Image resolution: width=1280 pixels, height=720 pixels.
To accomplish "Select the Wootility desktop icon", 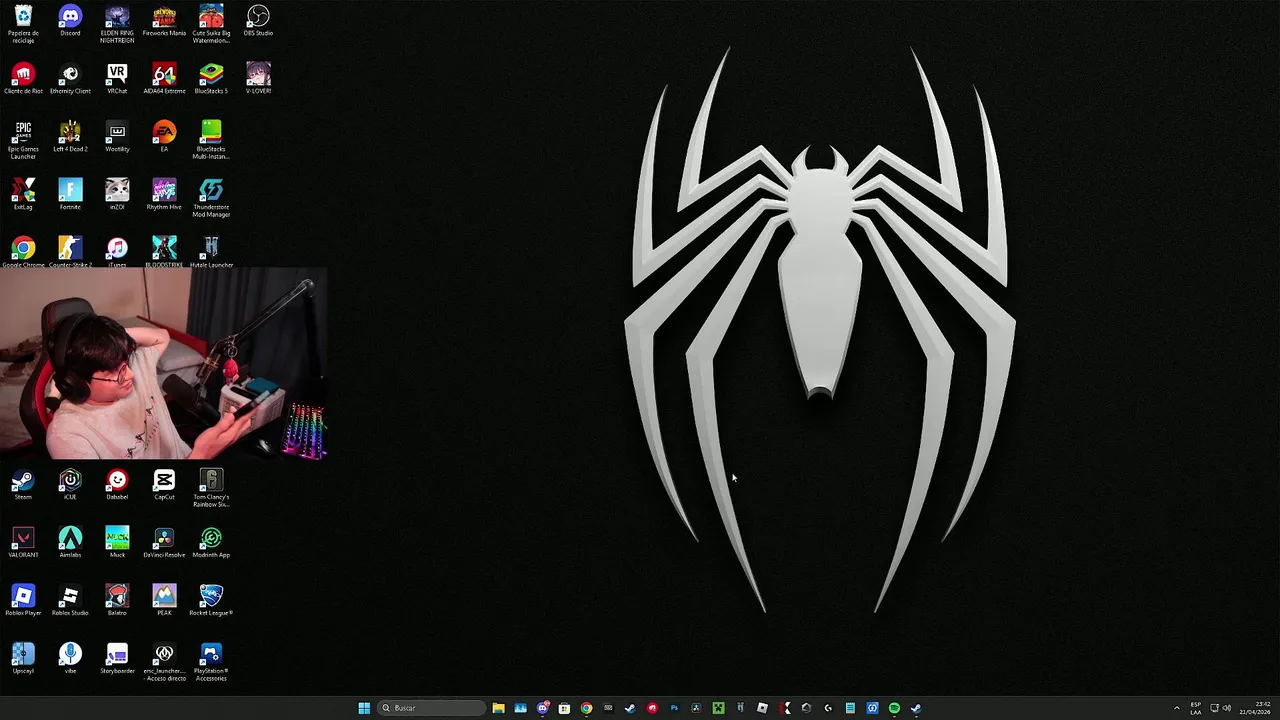I will coord(117,136).
